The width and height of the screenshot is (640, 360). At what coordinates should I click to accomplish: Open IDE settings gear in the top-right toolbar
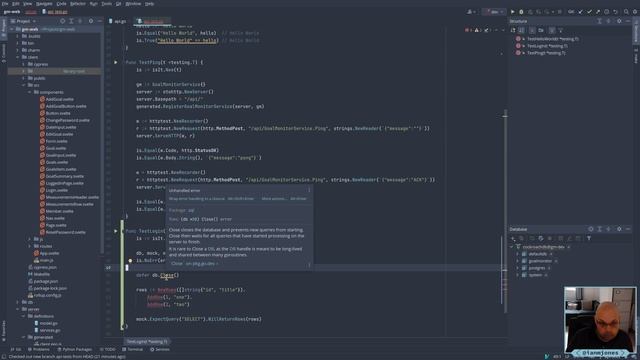pyautogui.click(x=635, y=12)
